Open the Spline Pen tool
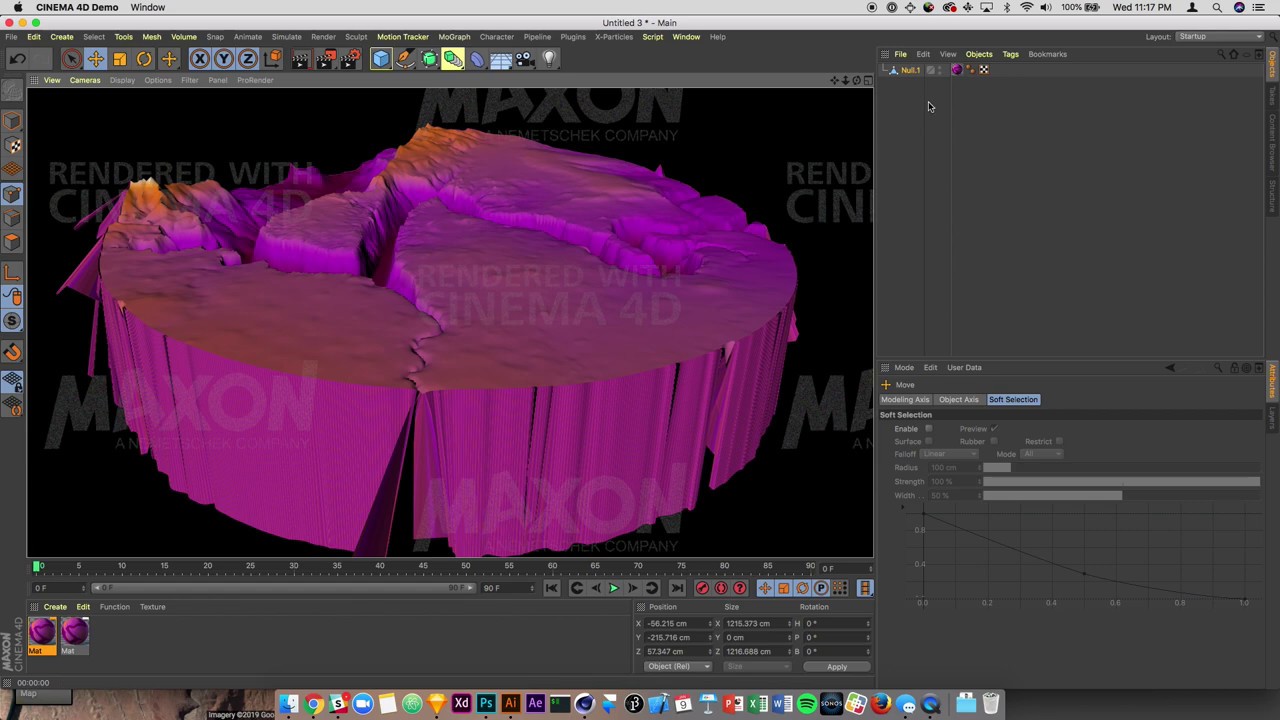The height and width of the screenshot is (720, 1280). coord(405,59)
